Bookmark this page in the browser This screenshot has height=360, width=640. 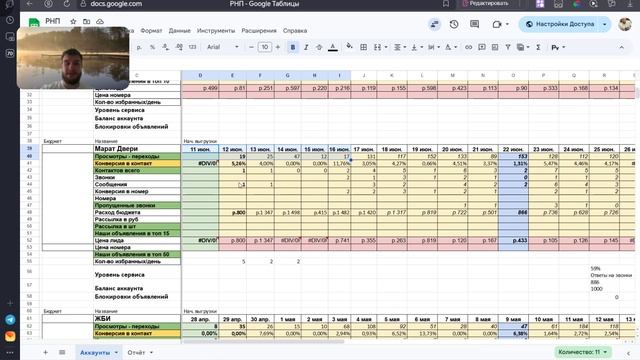tap(446, 4)
